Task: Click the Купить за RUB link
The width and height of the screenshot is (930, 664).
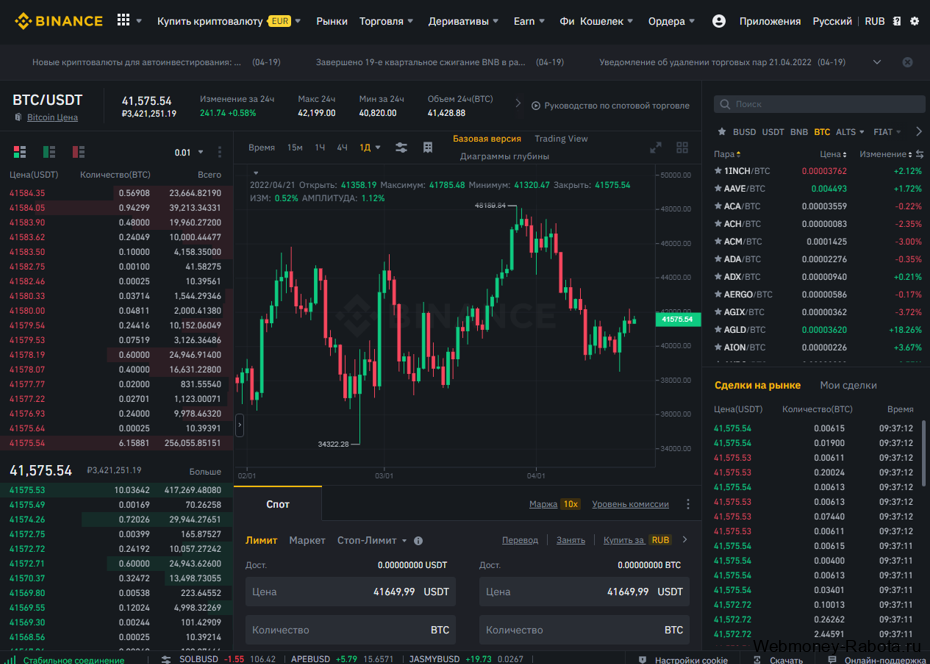Action: pyautogui.click(x=638, y=540)
